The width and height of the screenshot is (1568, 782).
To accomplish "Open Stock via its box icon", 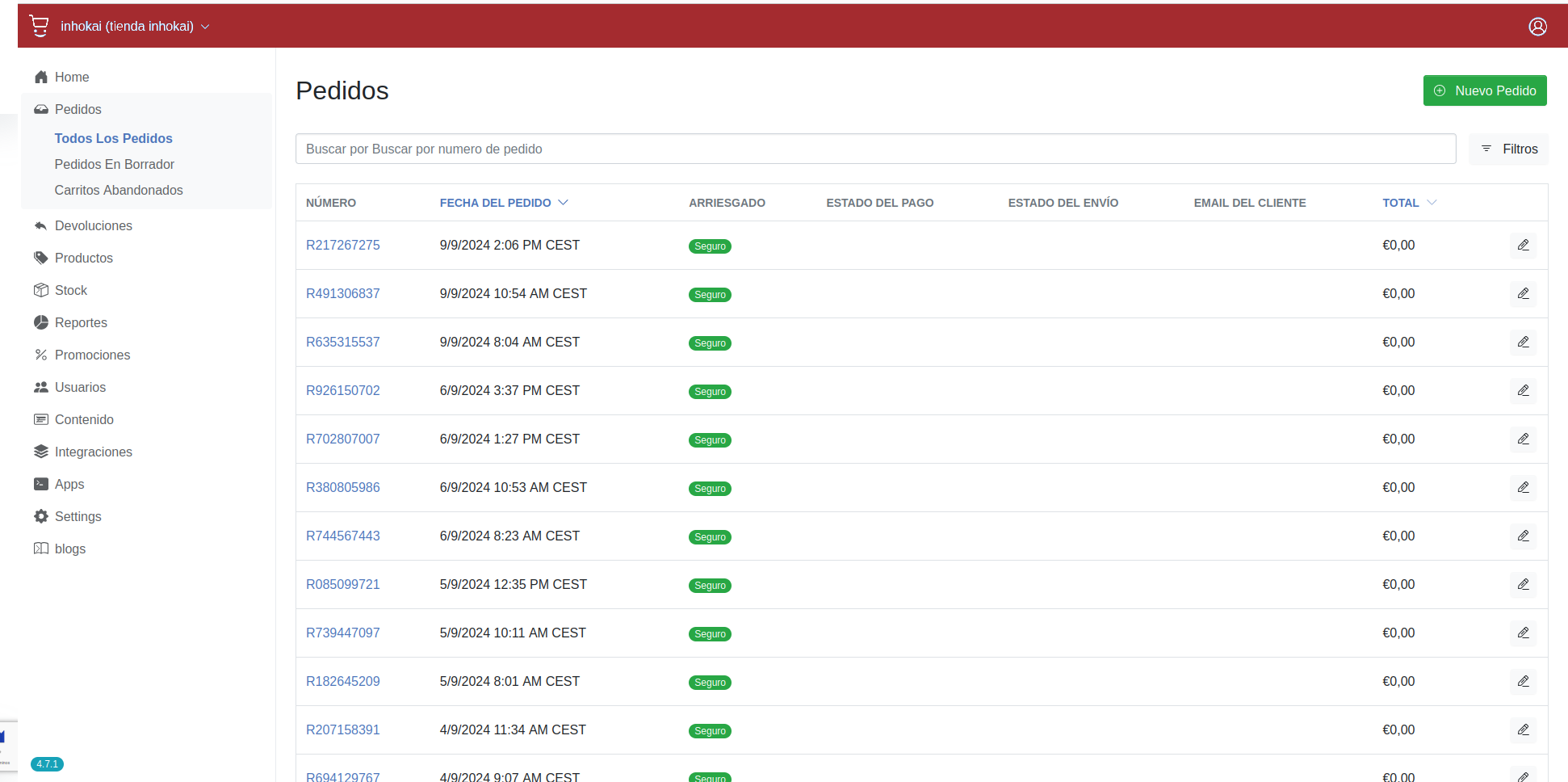I will coord(41,290).
